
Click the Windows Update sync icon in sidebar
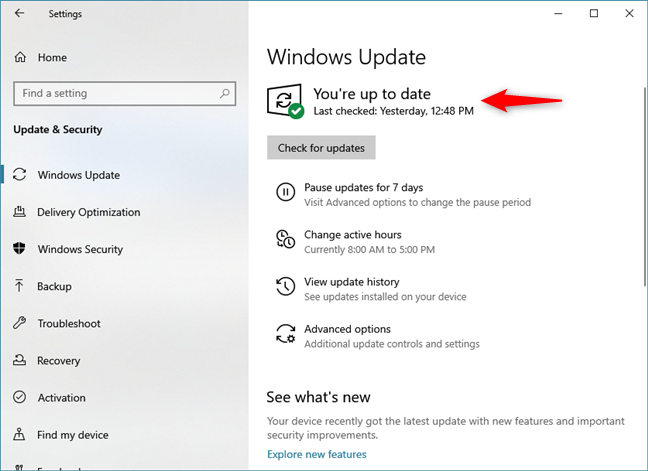(x=19, y=174)
